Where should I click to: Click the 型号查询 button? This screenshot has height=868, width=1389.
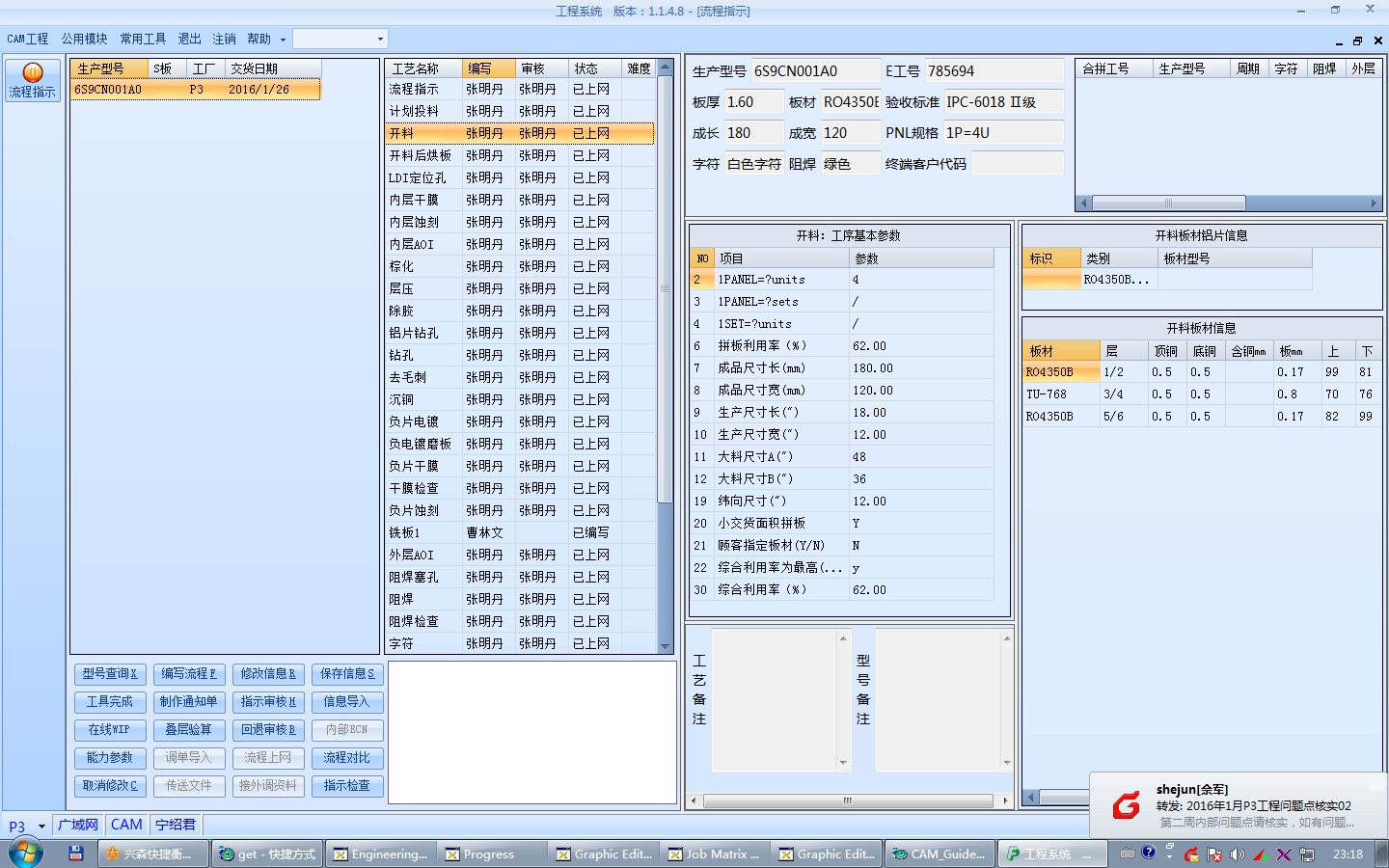(110, 674)
